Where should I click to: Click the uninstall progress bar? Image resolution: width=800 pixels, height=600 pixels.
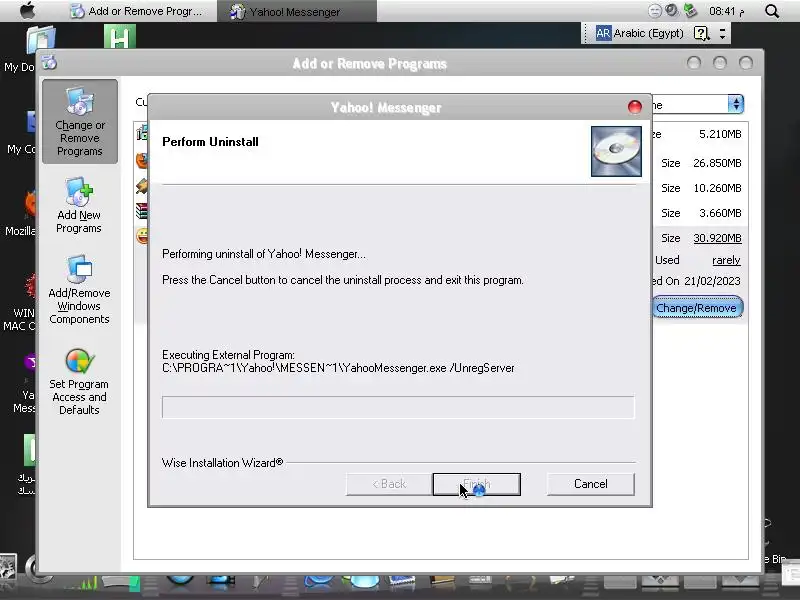[398, 407]
